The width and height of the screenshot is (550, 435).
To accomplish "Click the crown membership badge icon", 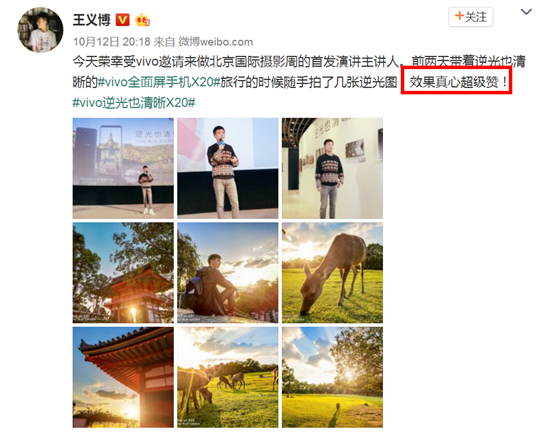I will point(143,20).
